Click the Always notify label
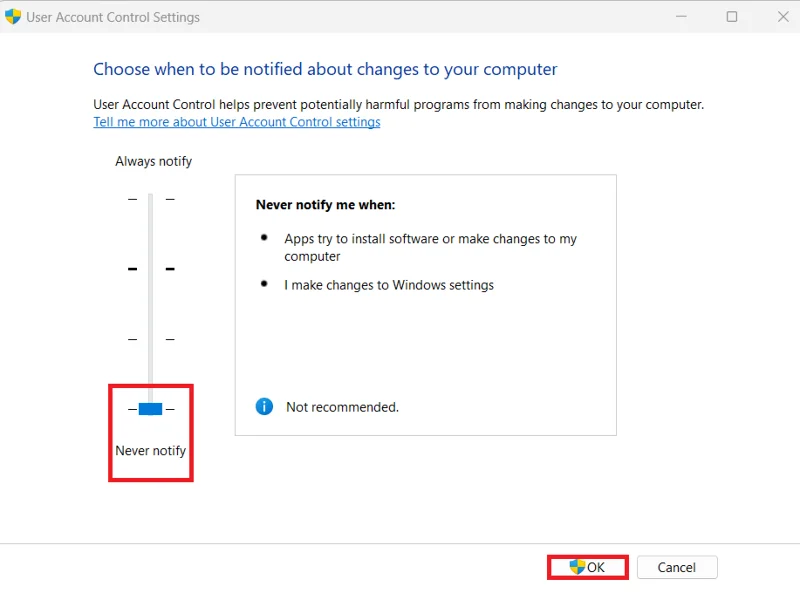 153,161
